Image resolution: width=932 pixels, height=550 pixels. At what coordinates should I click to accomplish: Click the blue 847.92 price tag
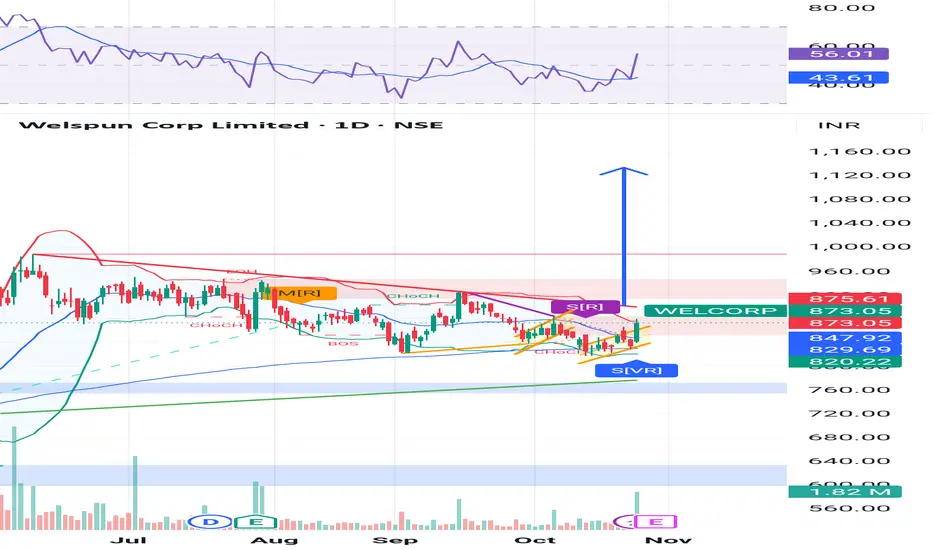point(845,338)
